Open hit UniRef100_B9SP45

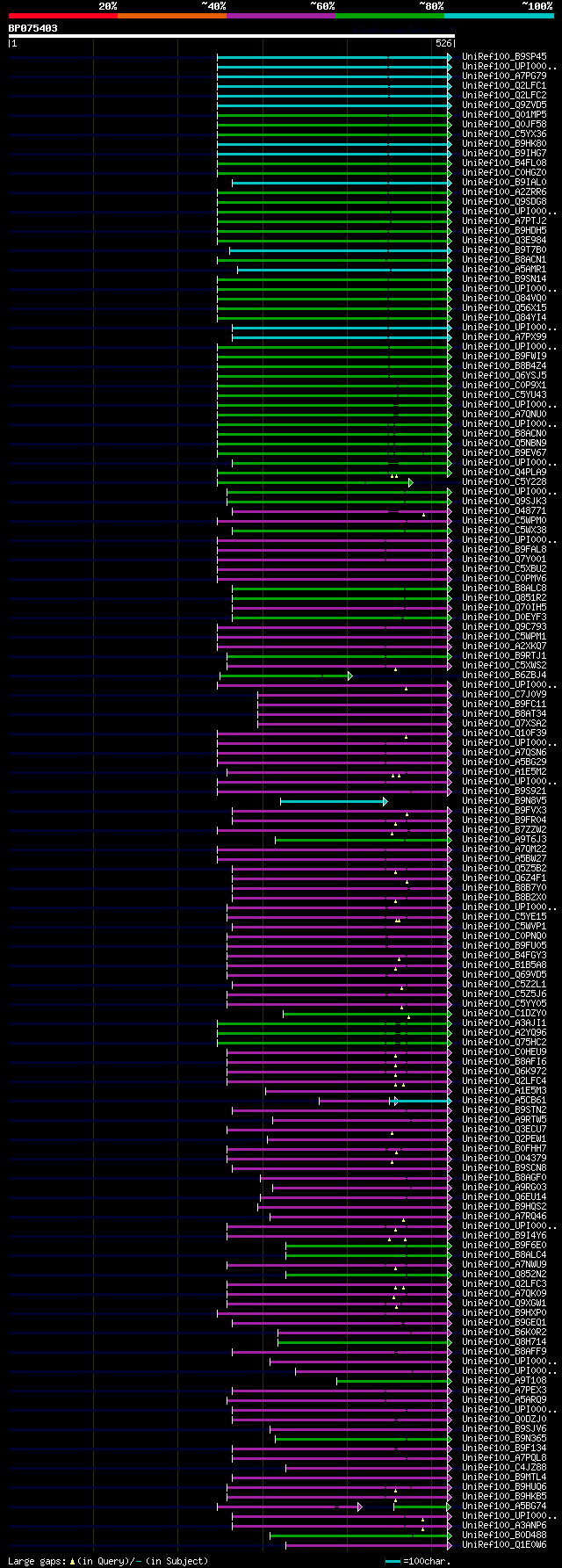click(504, 56)
